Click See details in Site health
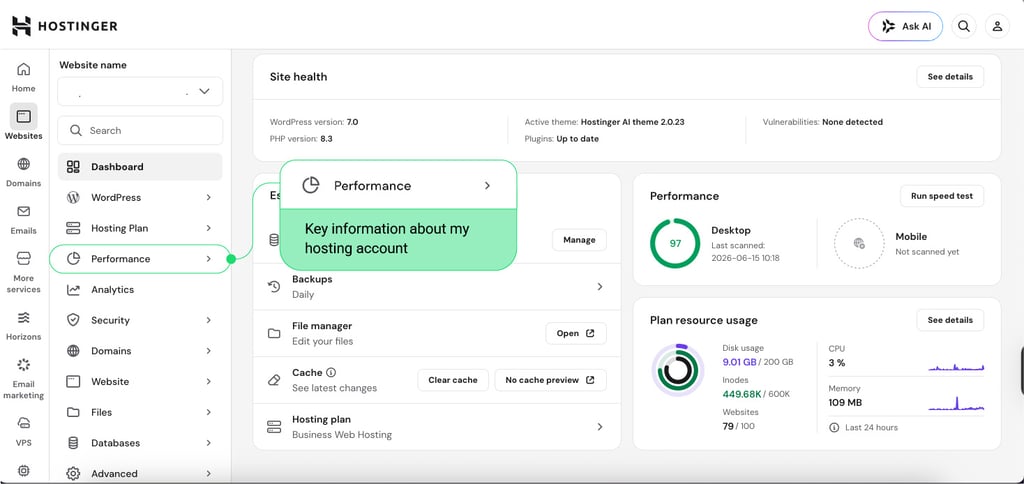The height and width of the screenshot is (484, 1024). [950, 76]
